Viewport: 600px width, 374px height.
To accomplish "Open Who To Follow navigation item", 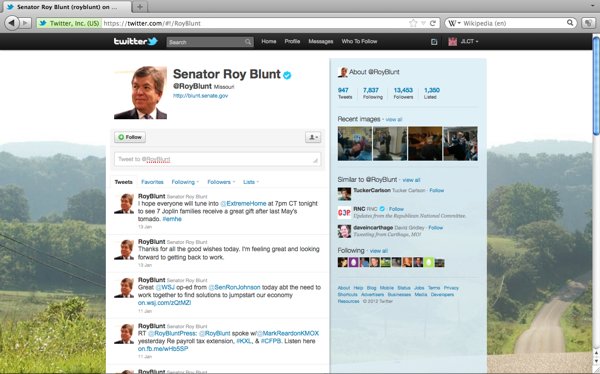I will [359, 41].
